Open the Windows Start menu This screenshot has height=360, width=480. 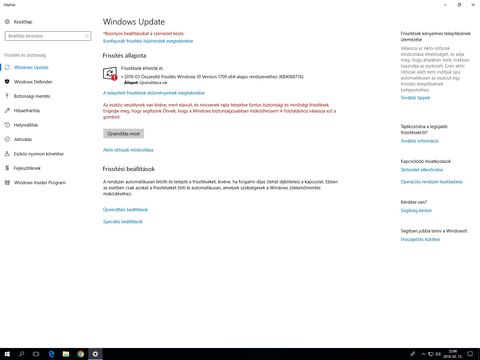coord(7,354)
